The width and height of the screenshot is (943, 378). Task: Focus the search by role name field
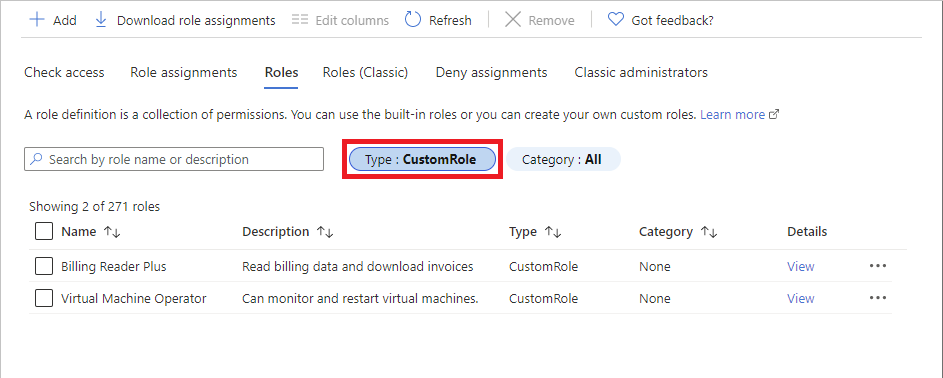tap(174, 159)
